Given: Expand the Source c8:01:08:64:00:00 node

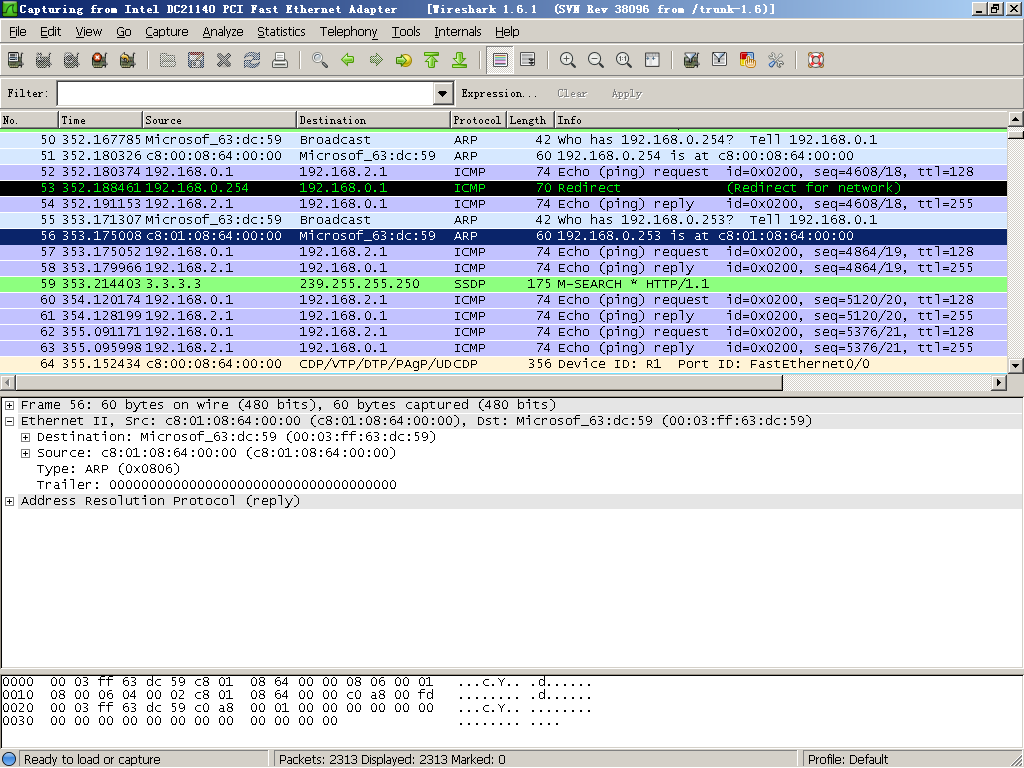Looking at the screenshot, I should pyautogui.click(x=25, y=453).
